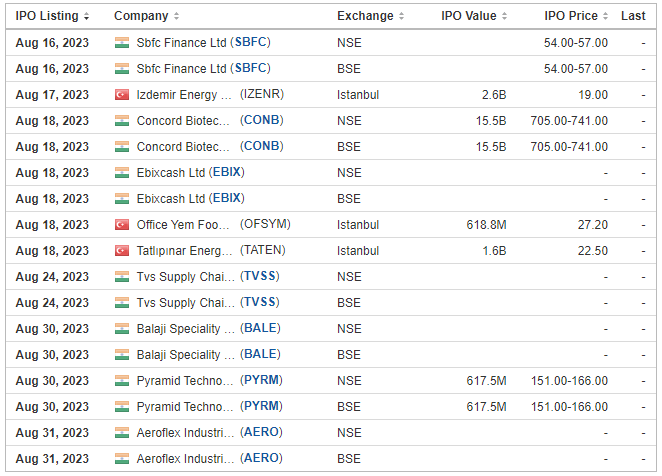Open SBFC ticker link in NSE row
The width and height of the screenshot is (662, 476).
[251, 42]
